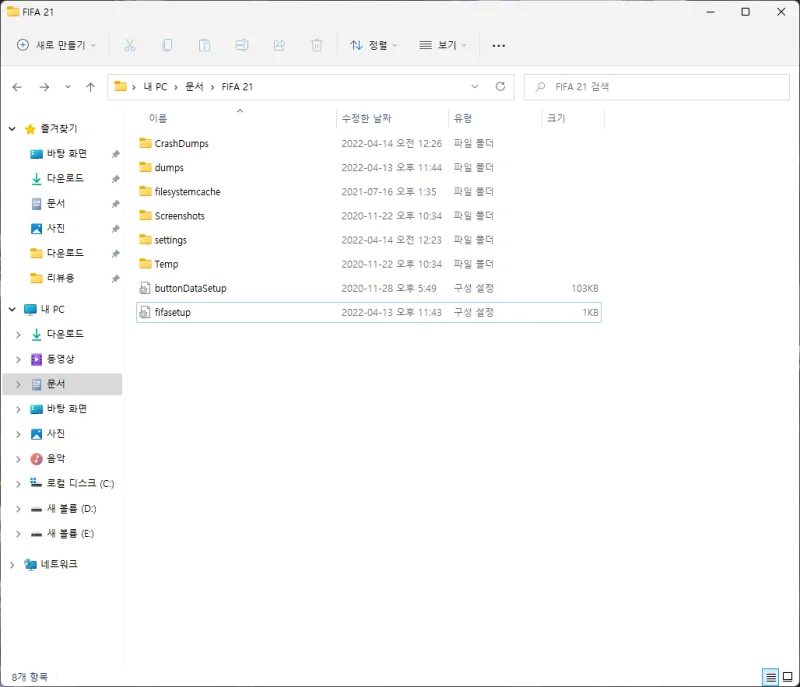Click the CrashDumps folder icon
This screenshot has height=687, width=800.
pos(145,143)
